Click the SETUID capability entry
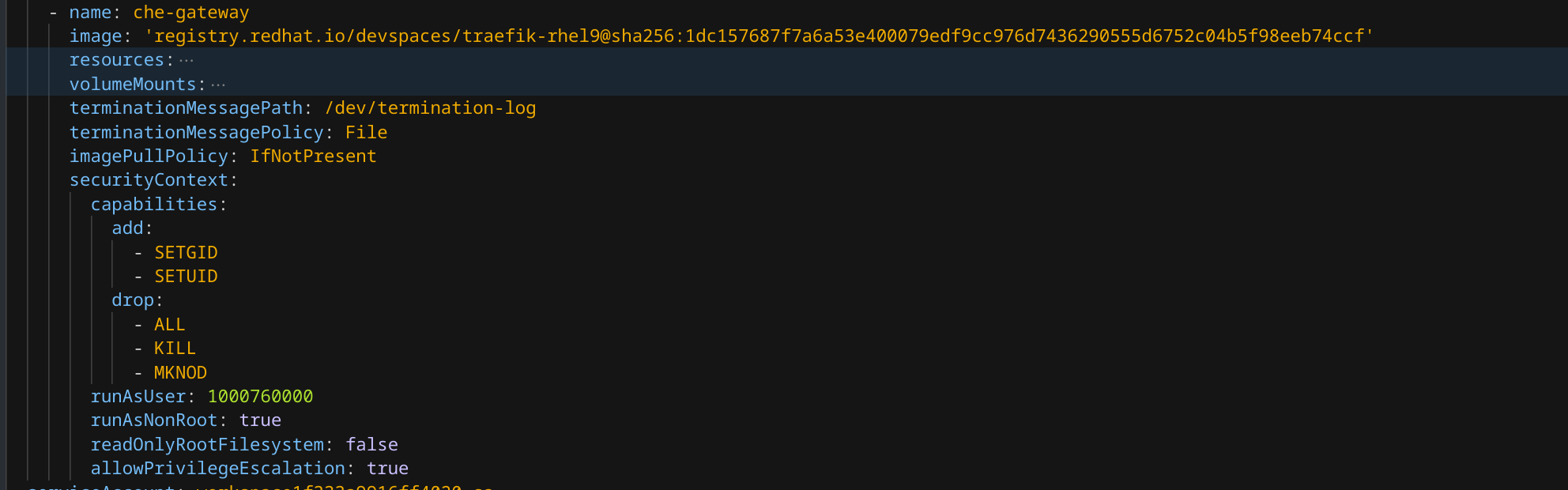 pyautogui.click(x=186, y=277)
